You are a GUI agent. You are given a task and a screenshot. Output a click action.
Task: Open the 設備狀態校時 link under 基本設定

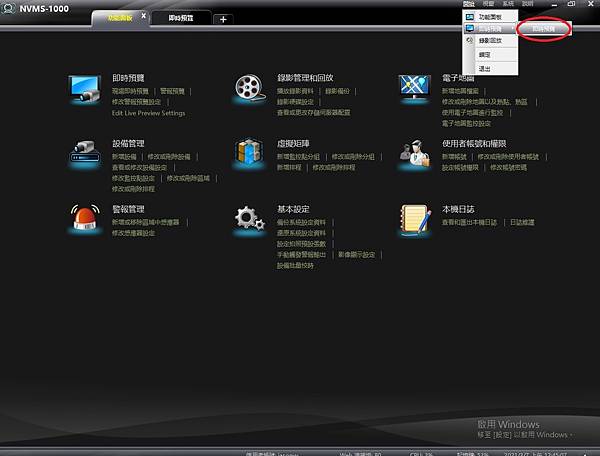[x=295, y=265]
